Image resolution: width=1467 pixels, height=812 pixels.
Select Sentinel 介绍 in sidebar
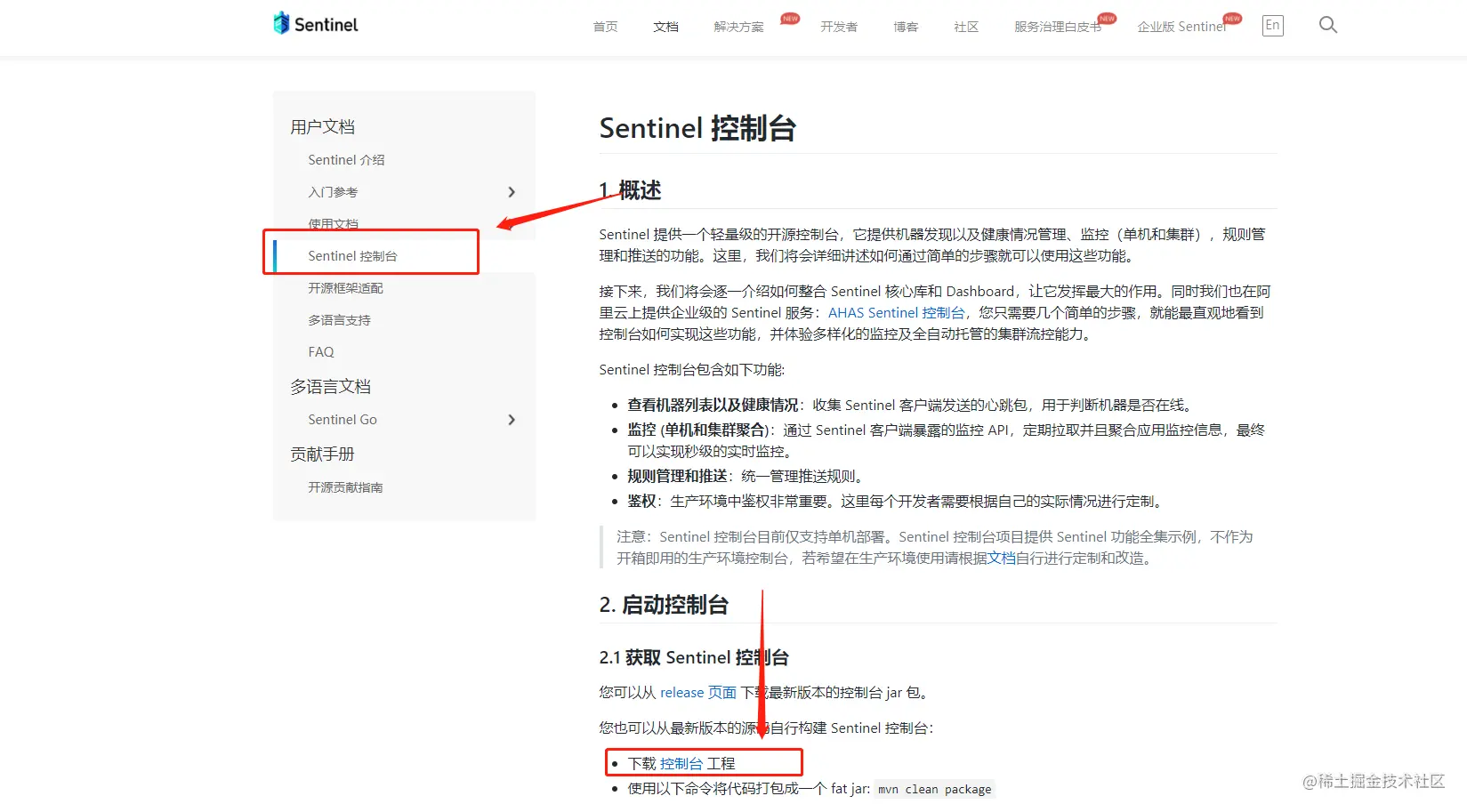[346, 160]
